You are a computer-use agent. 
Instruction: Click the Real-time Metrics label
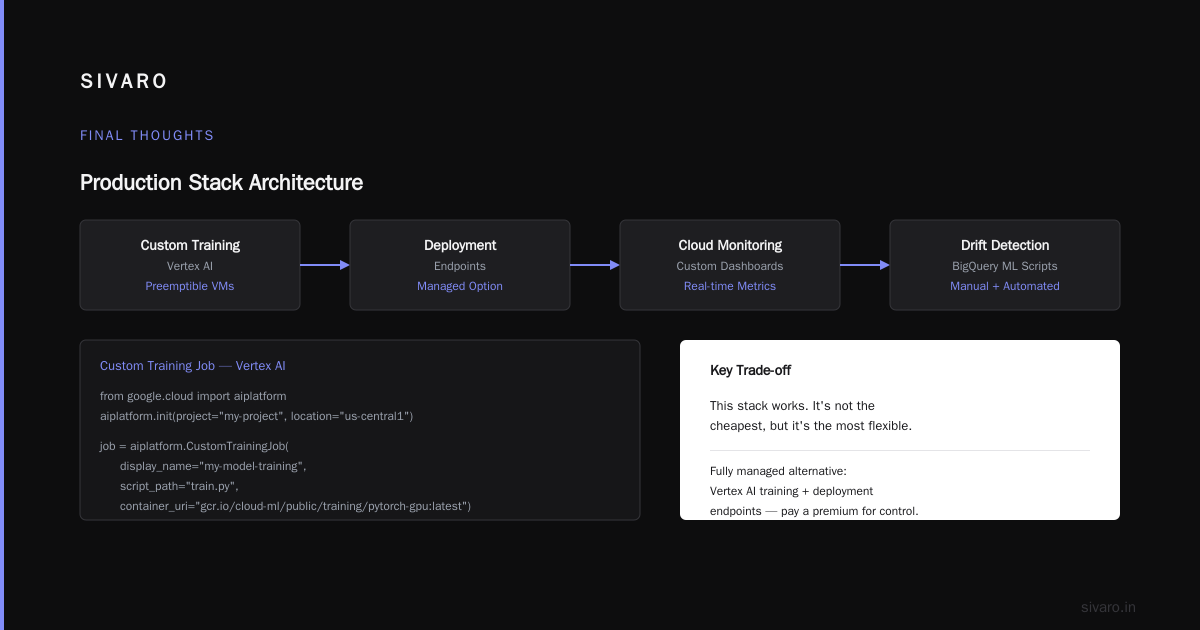click(730, 286)
